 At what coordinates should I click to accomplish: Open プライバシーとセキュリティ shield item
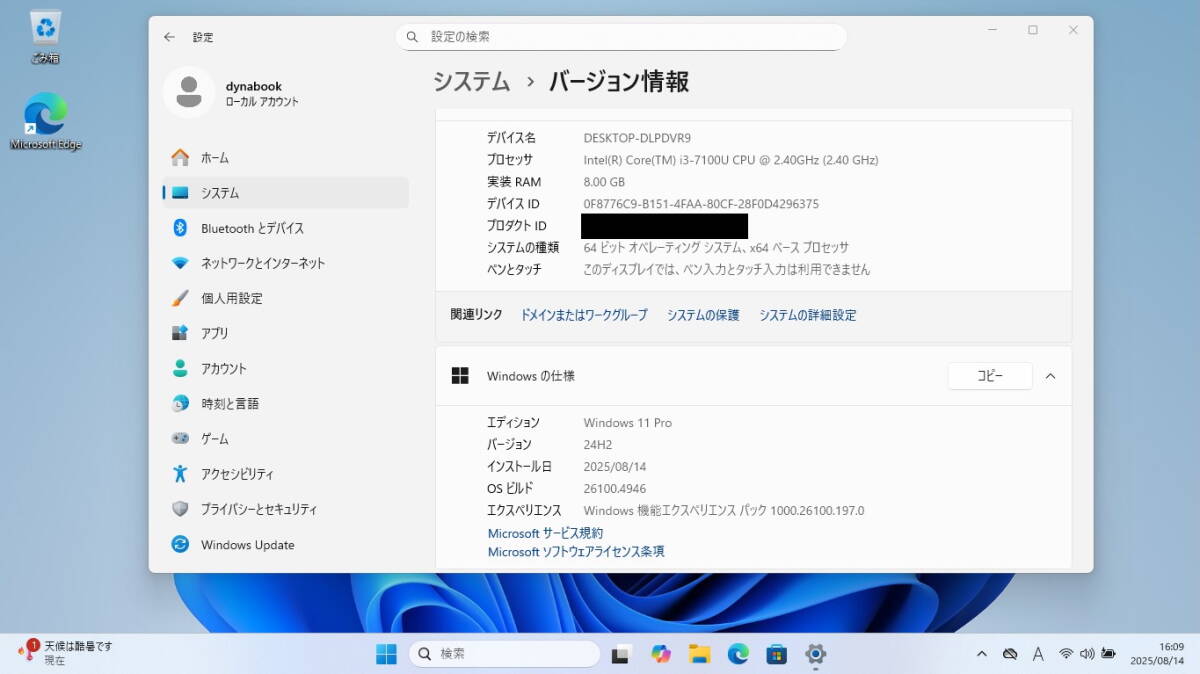click(x=258, y=509)
